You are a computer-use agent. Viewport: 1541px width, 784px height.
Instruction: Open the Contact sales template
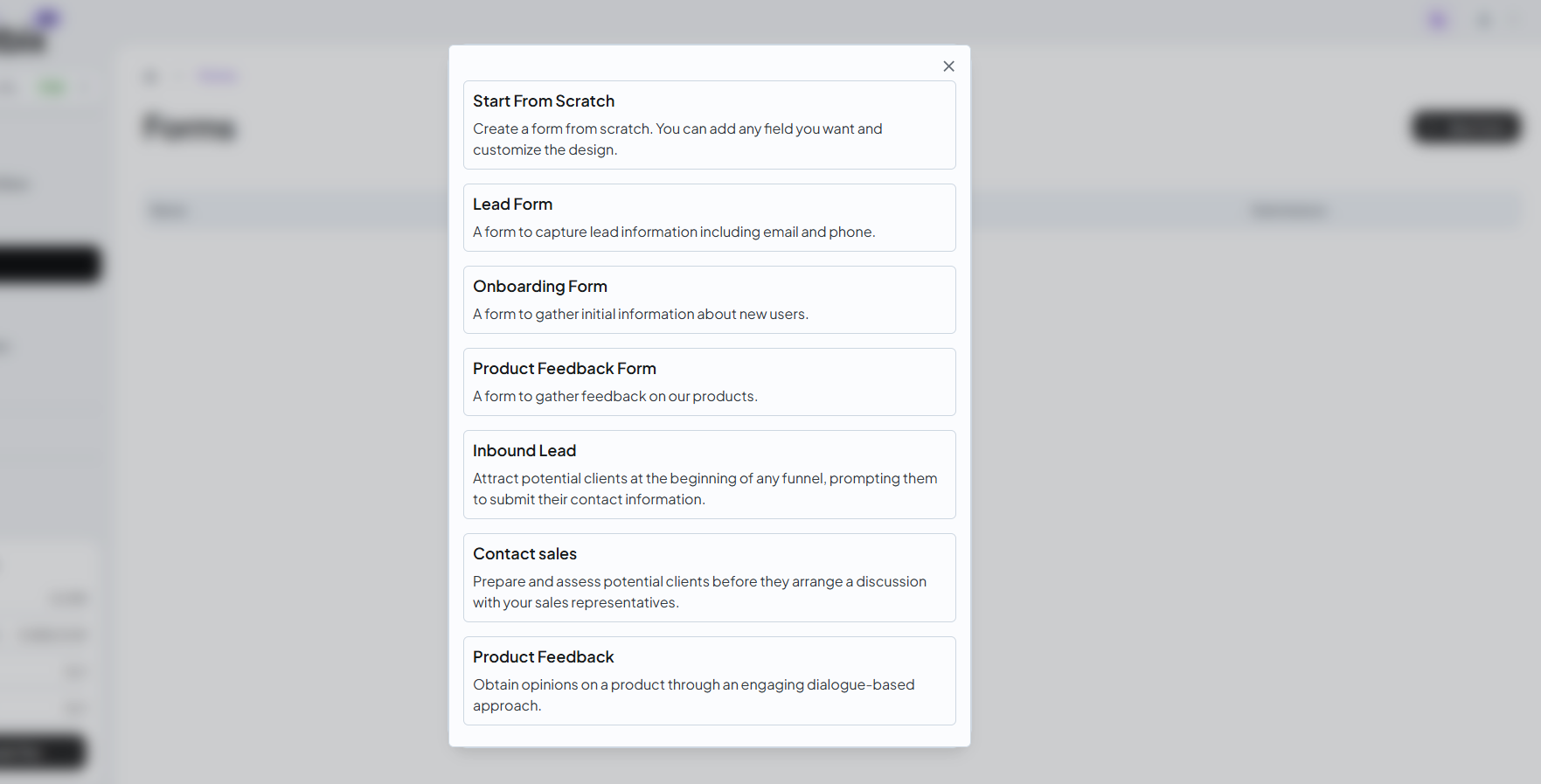524,554
